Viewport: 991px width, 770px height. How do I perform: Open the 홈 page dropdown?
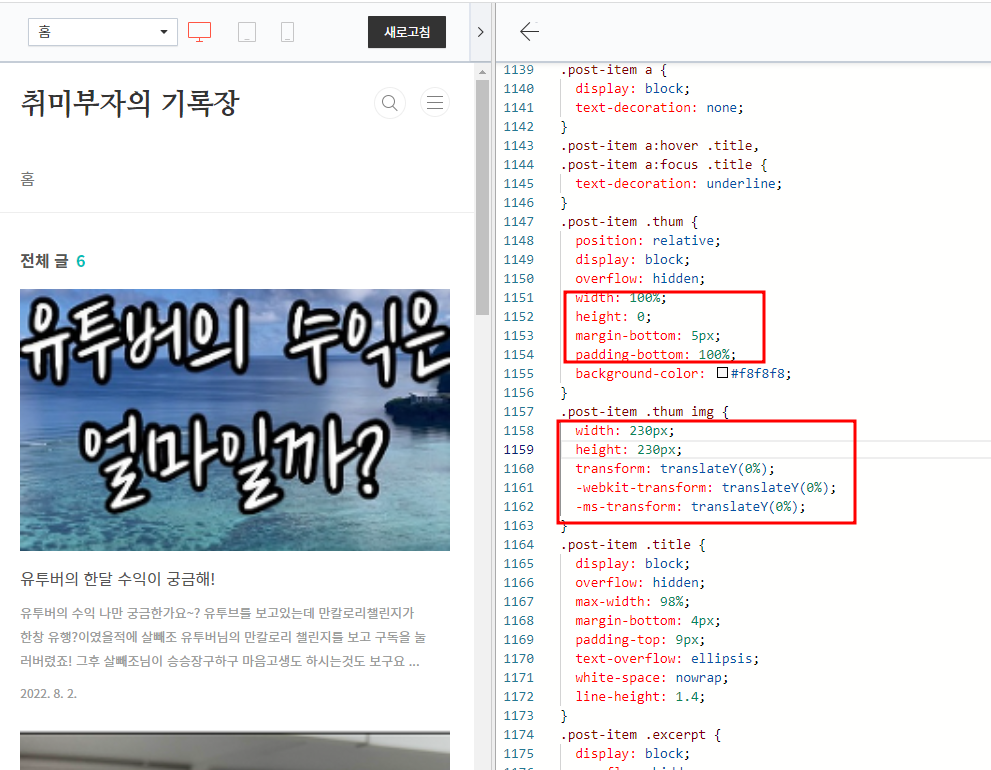pos(103,32)
